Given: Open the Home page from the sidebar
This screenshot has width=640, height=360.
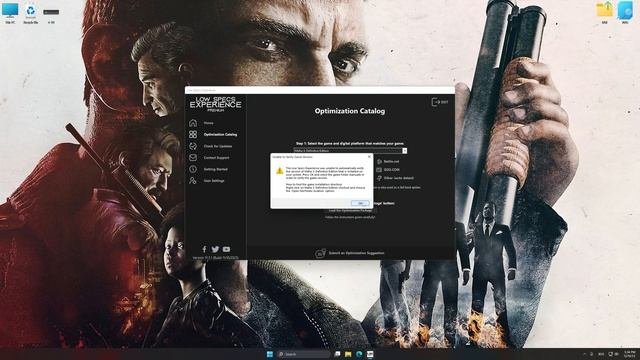Looking at the screenshot, I should point(209,123).
